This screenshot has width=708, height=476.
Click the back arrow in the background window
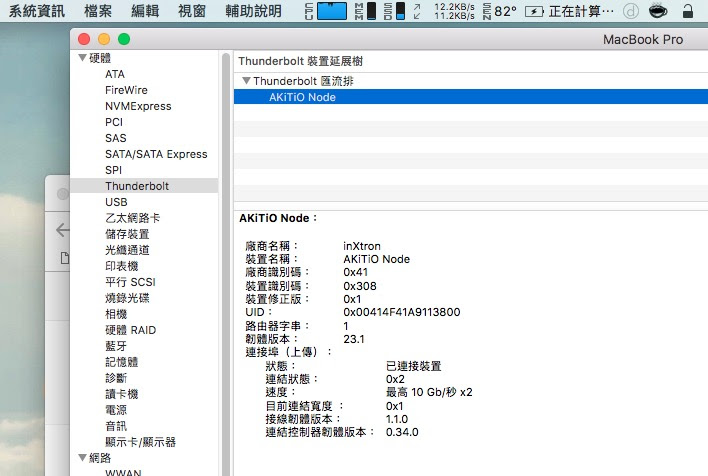tap(62, 230)
